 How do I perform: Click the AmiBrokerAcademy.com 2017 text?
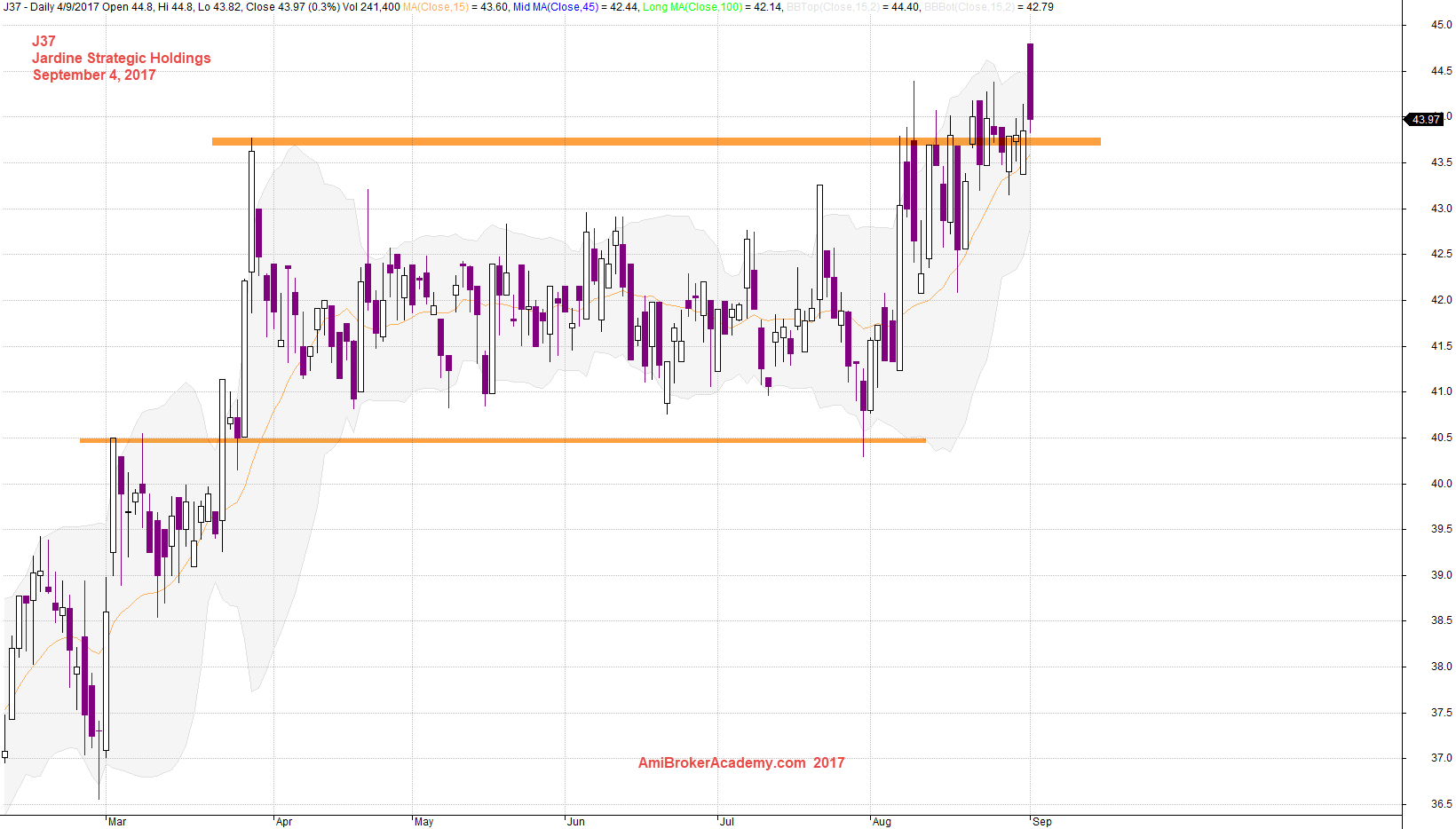point(741,762)
